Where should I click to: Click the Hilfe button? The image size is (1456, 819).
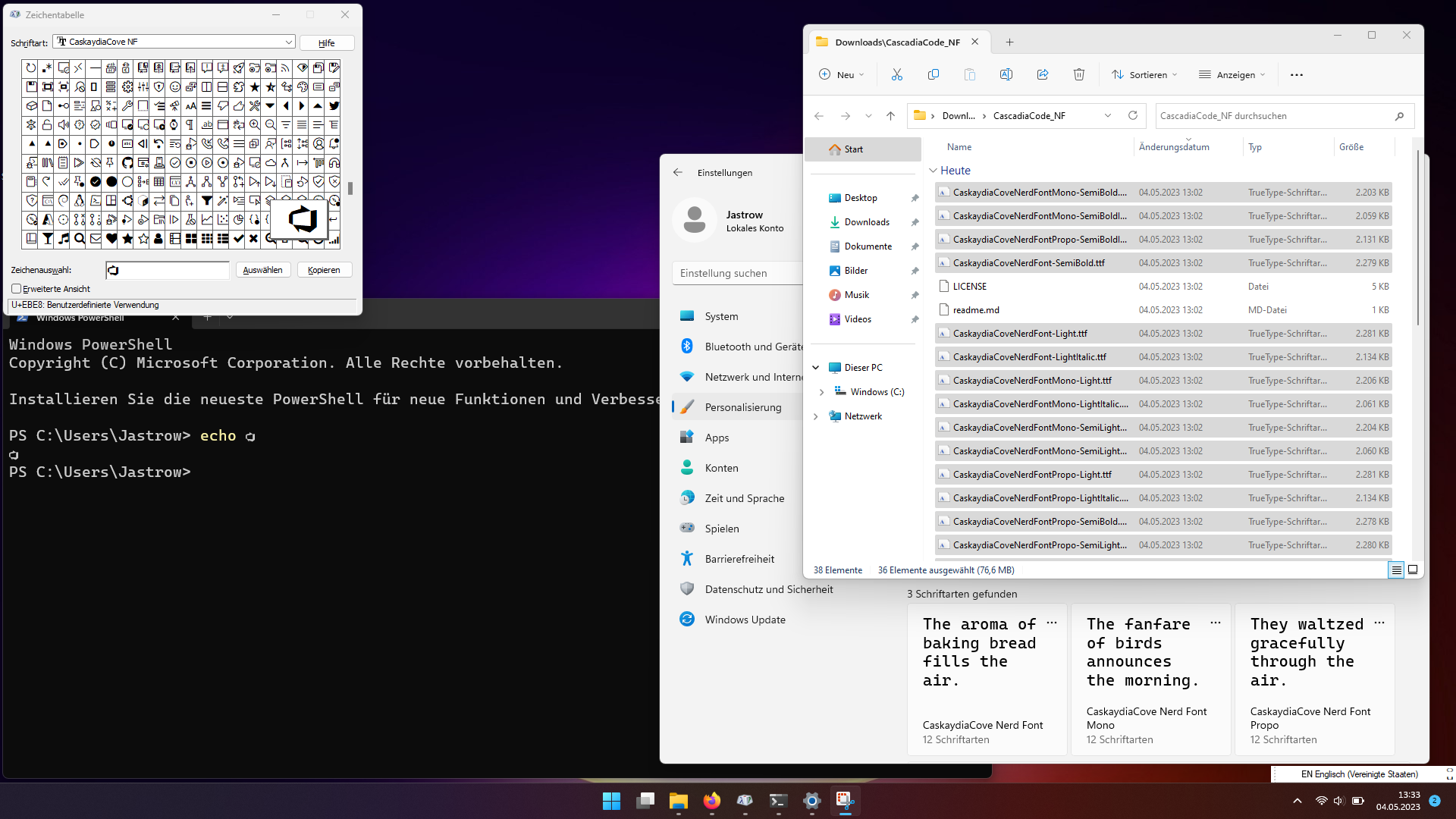pyautogui.click(x=326, y=42)
